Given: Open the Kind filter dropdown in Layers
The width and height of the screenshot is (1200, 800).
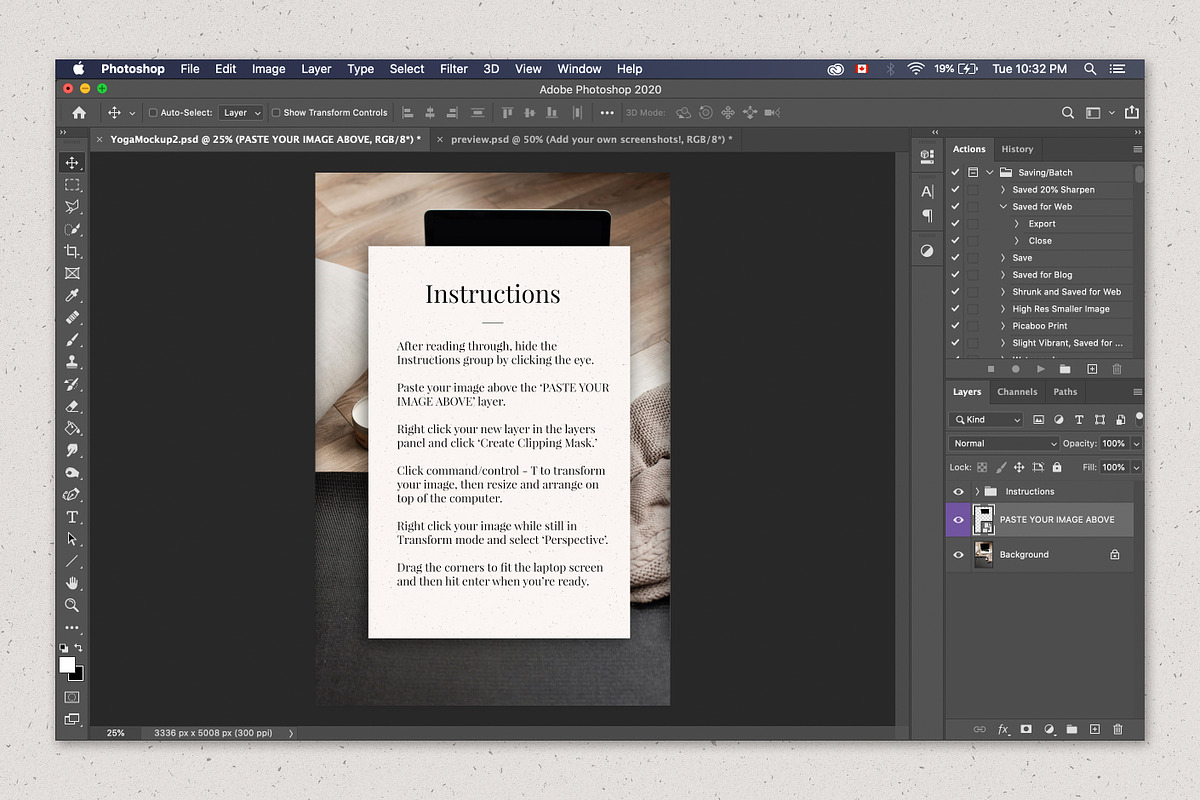Looking at the screenshot, I should tap(986, 420).
